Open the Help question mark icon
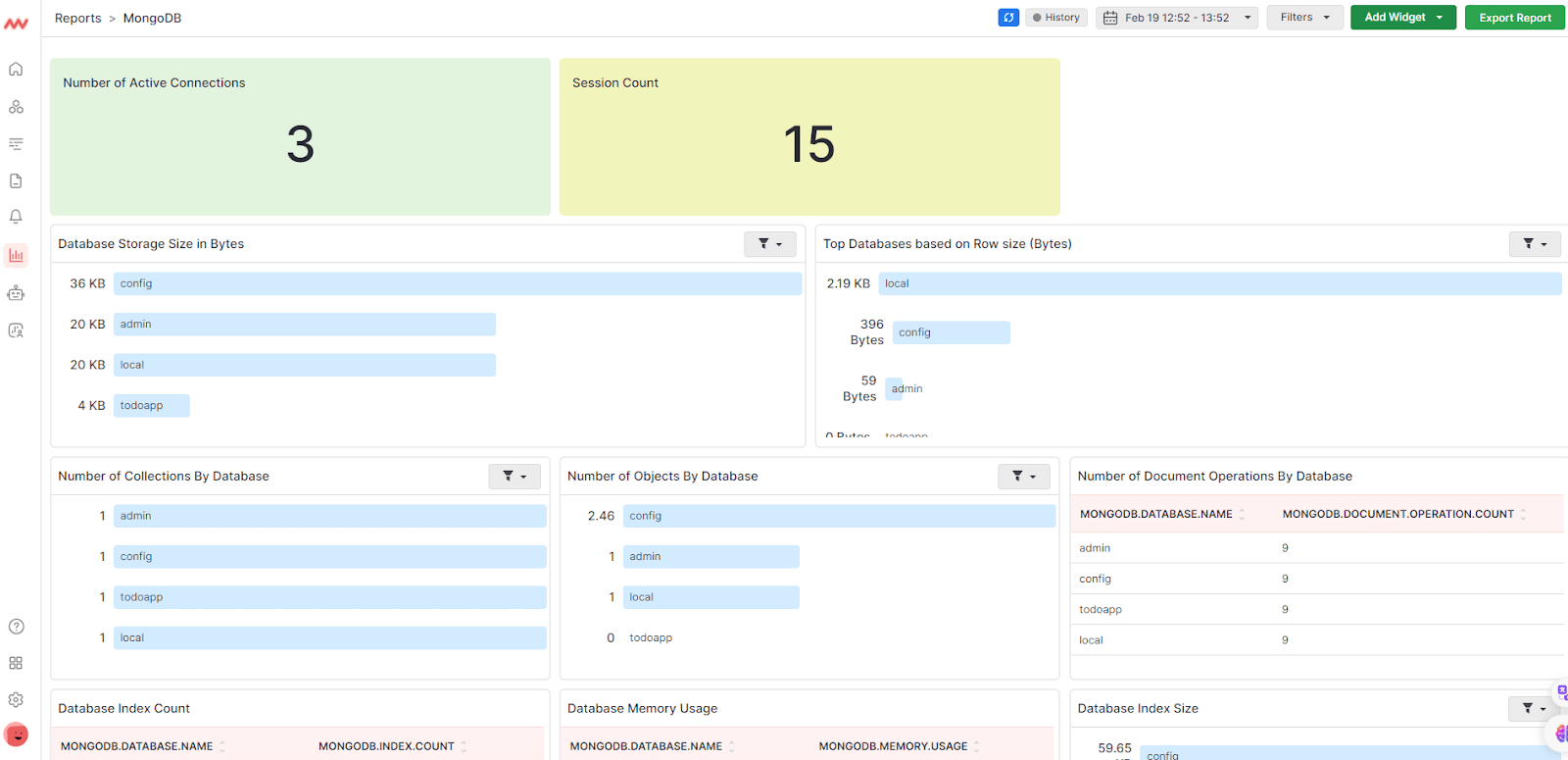1568x760 pixels. [16, 627]
